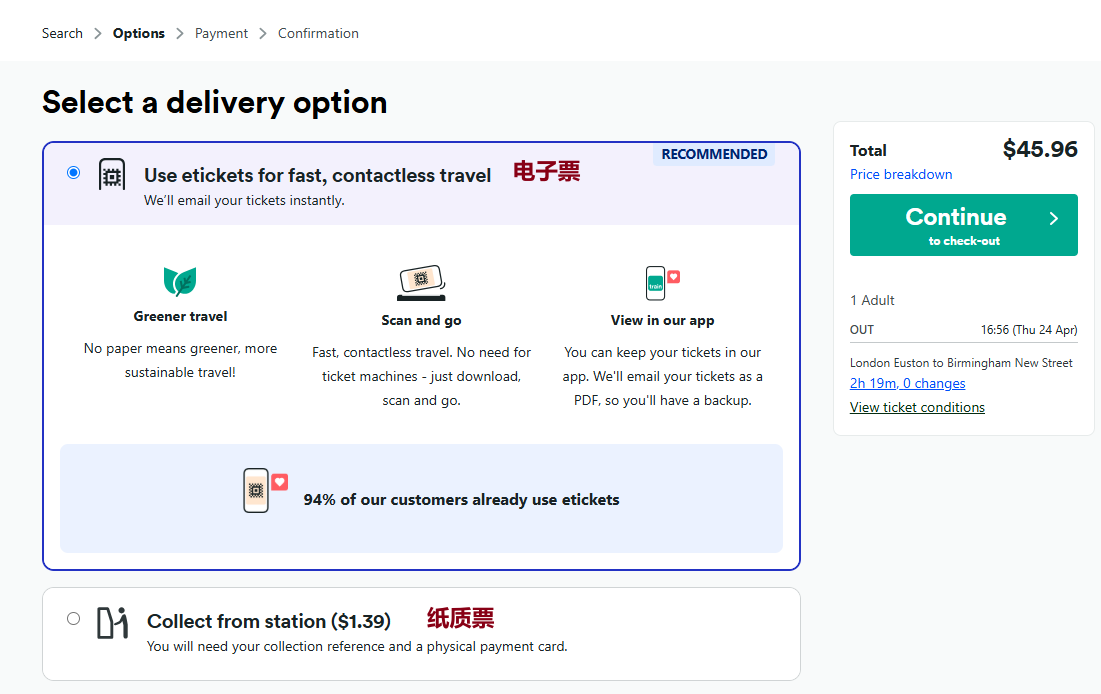Click the Confirmation breadcrumb step
Screen dimensions: 1101x694
pos(318,33)
